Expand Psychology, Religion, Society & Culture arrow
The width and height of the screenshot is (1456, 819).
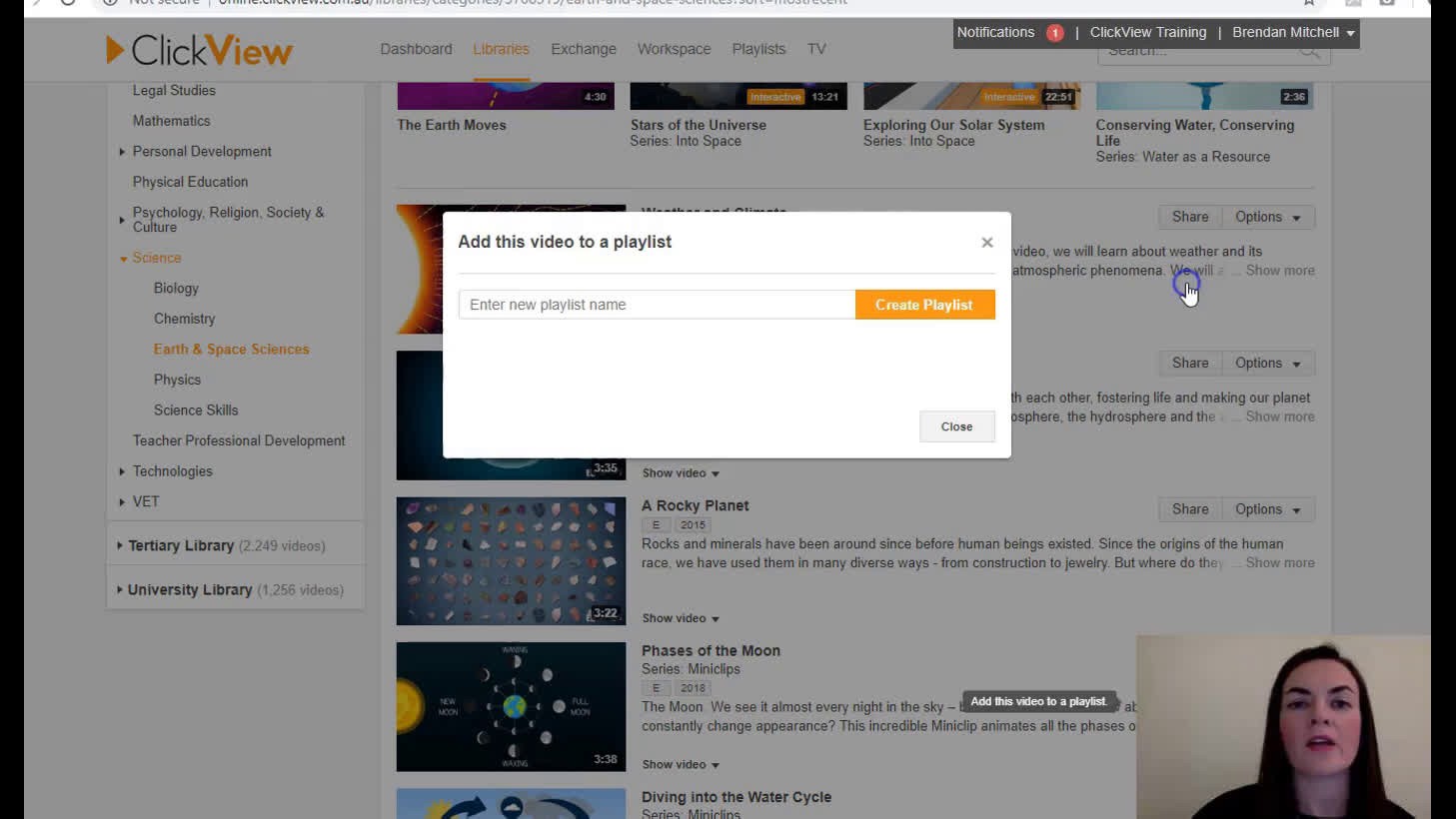coord(122,220)
